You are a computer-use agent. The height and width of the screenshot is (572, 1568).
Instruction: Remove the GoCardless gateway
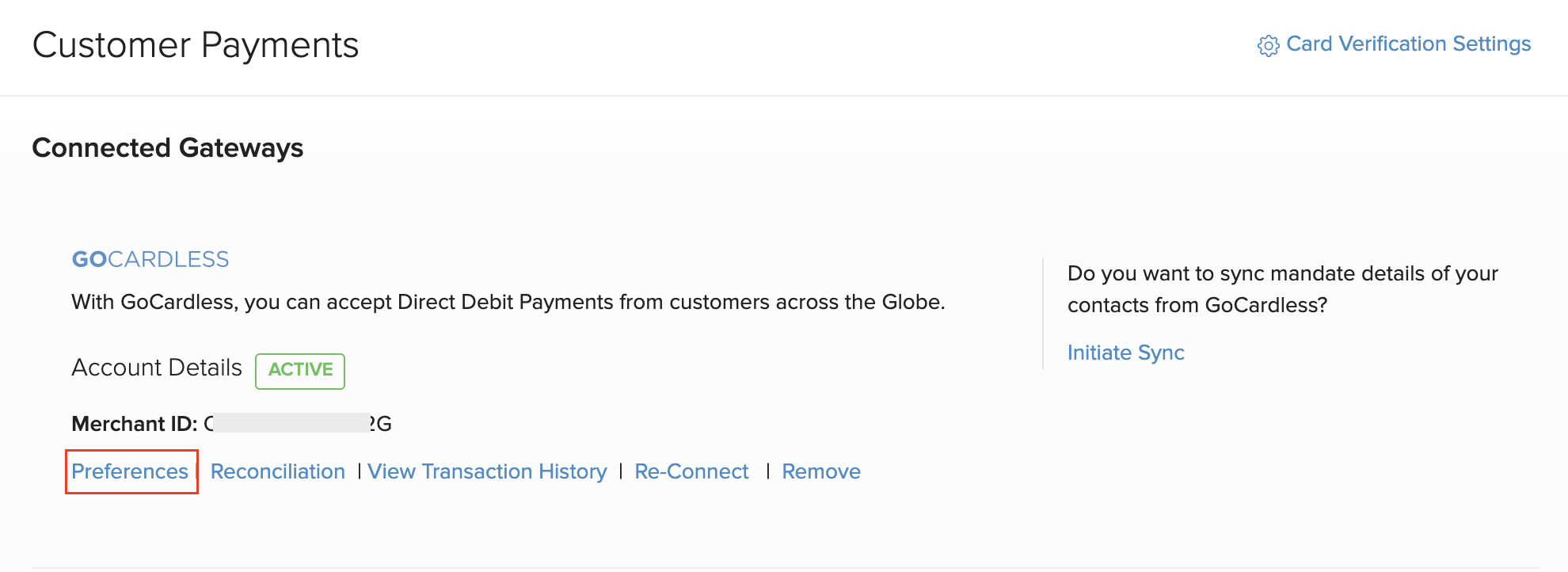pyautogui.click(x=820, y=471)
